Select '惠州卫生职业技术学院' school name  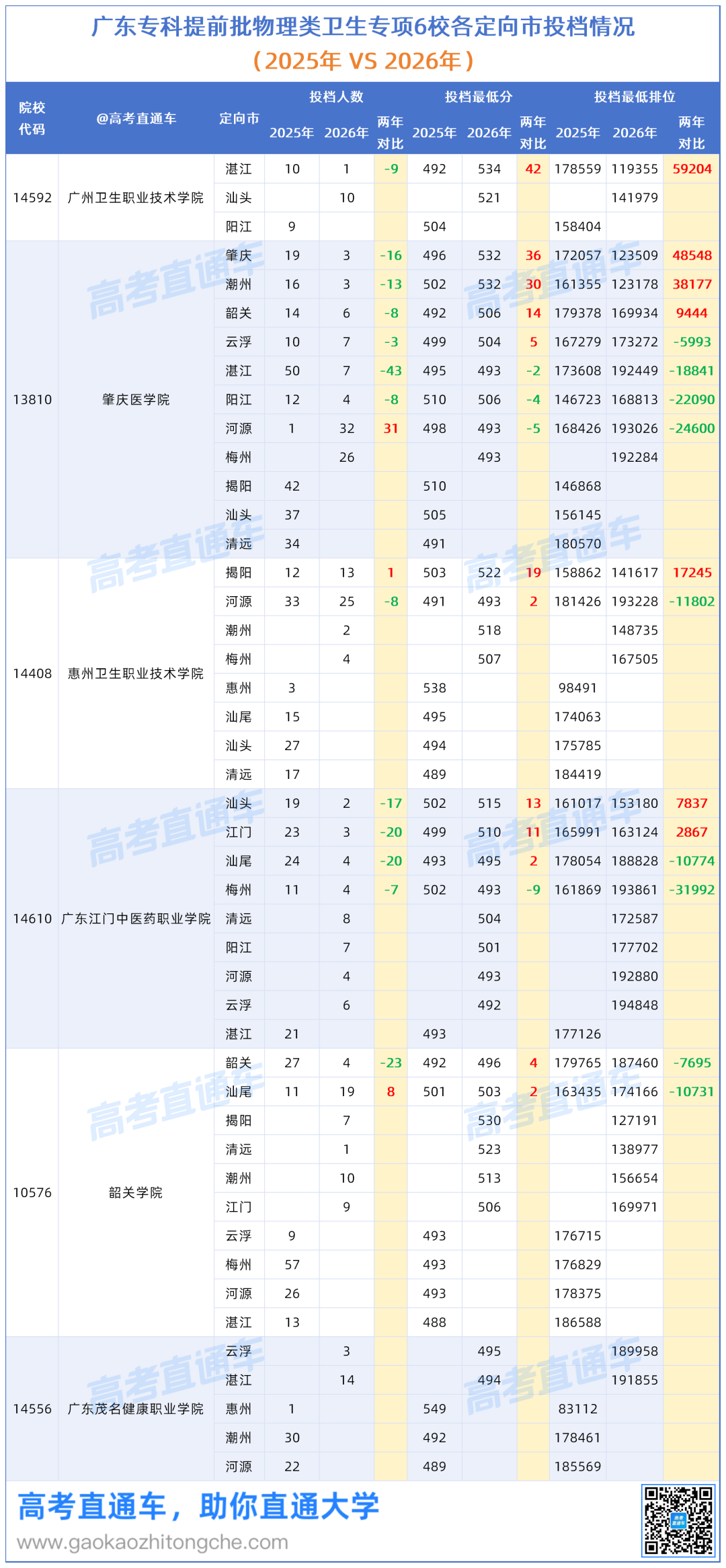[x=136, y=673]
